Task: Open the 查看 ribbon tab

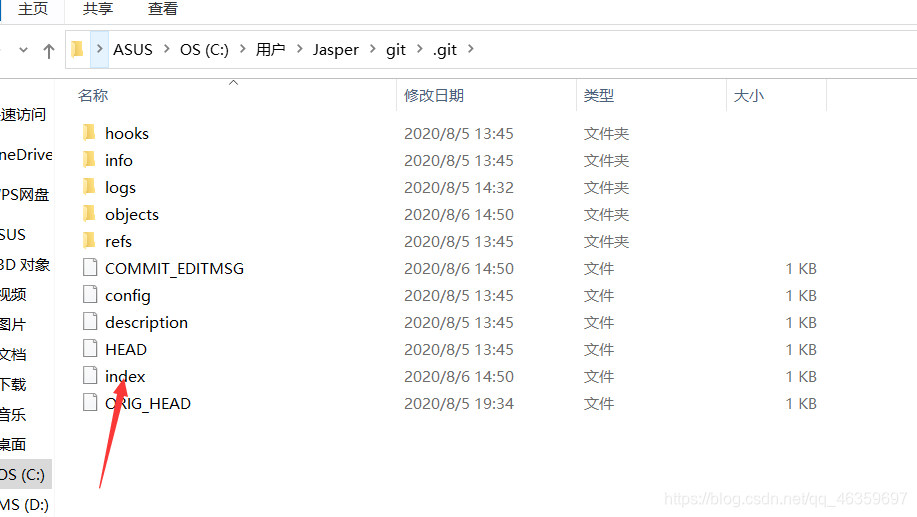Action: pyautogui.click(x=163, y=9)
